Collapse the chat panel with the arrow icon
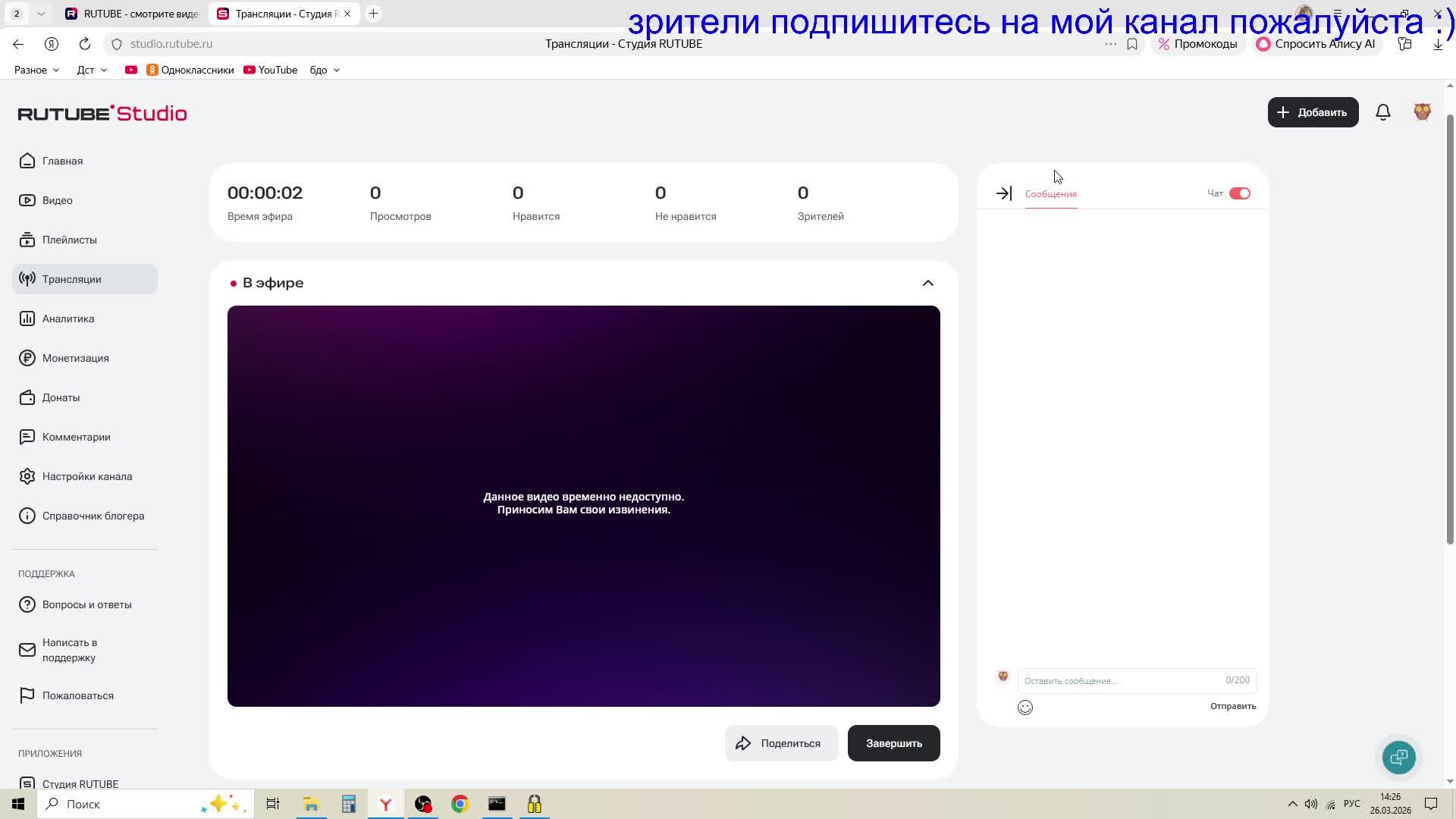Viewport: 1456px width, 819px height. 1003,193
